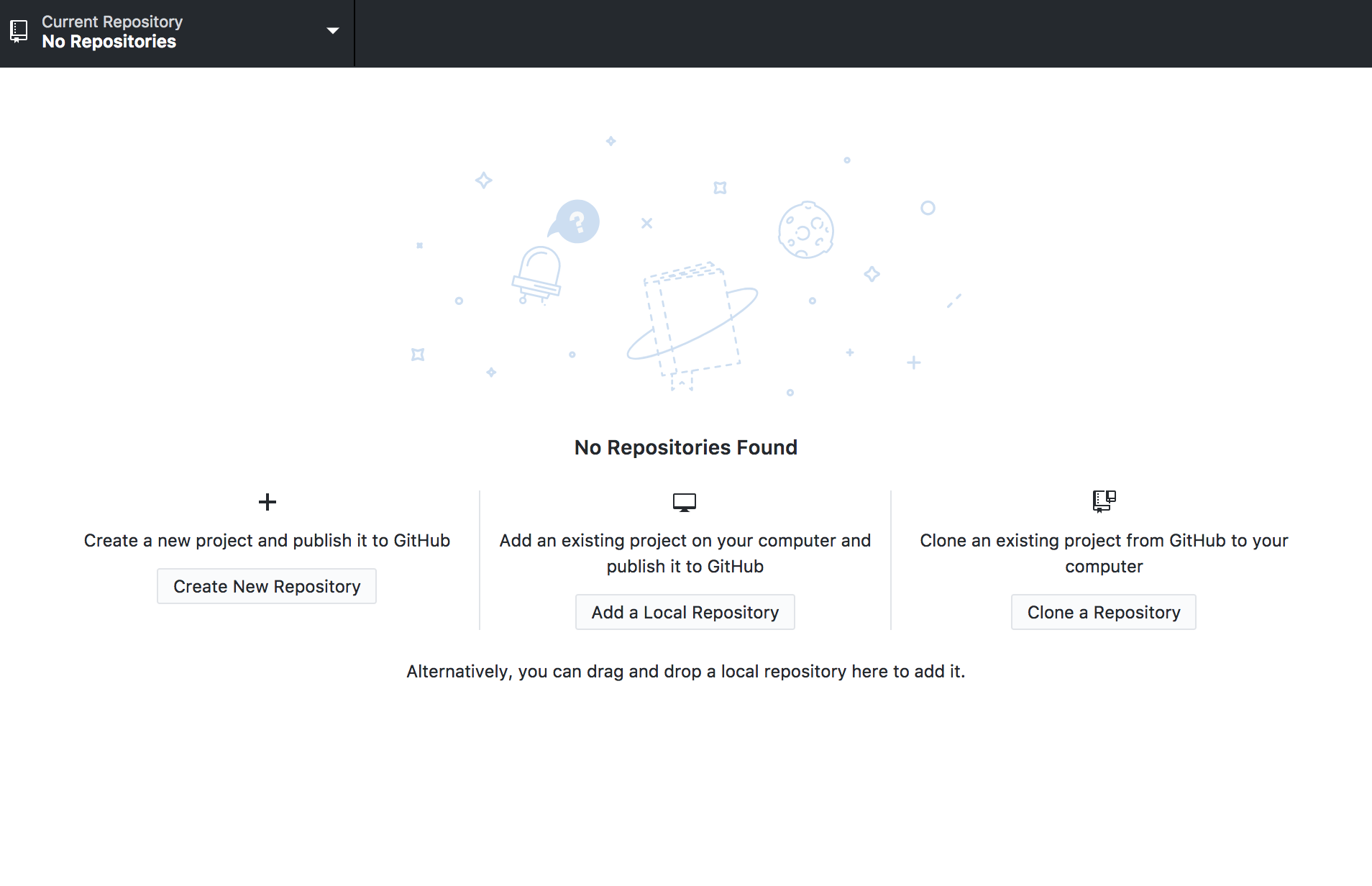Viewport: 1372px width, 886px height.
Task: Click the computer monitor icon above Add a Local Repository
Action: pyautogui.click(x=685, y=502)
